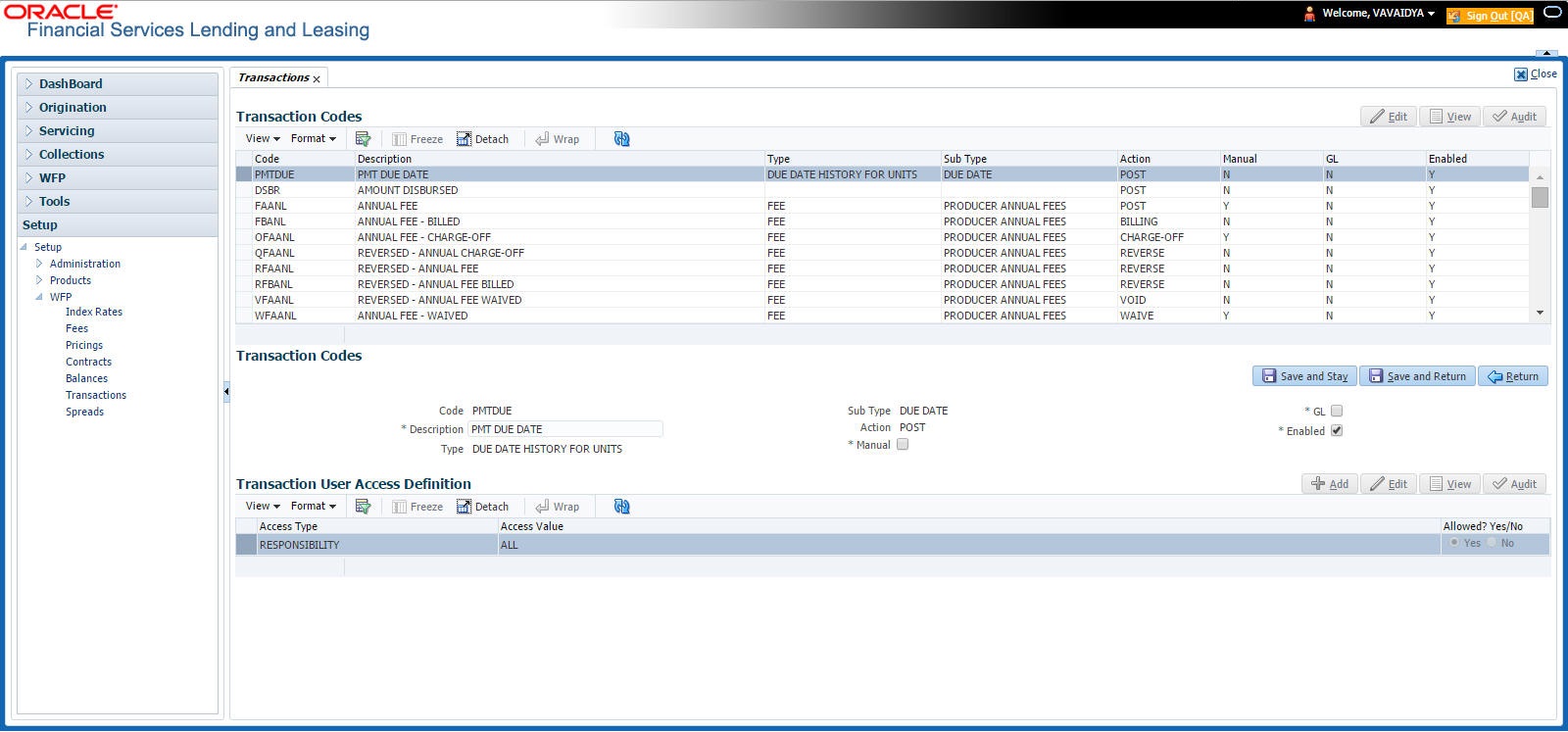Click Add button in User Access Definition
Image resolution: width=1568 pixels, height=732 pixels.
(x=1330, y=484)
